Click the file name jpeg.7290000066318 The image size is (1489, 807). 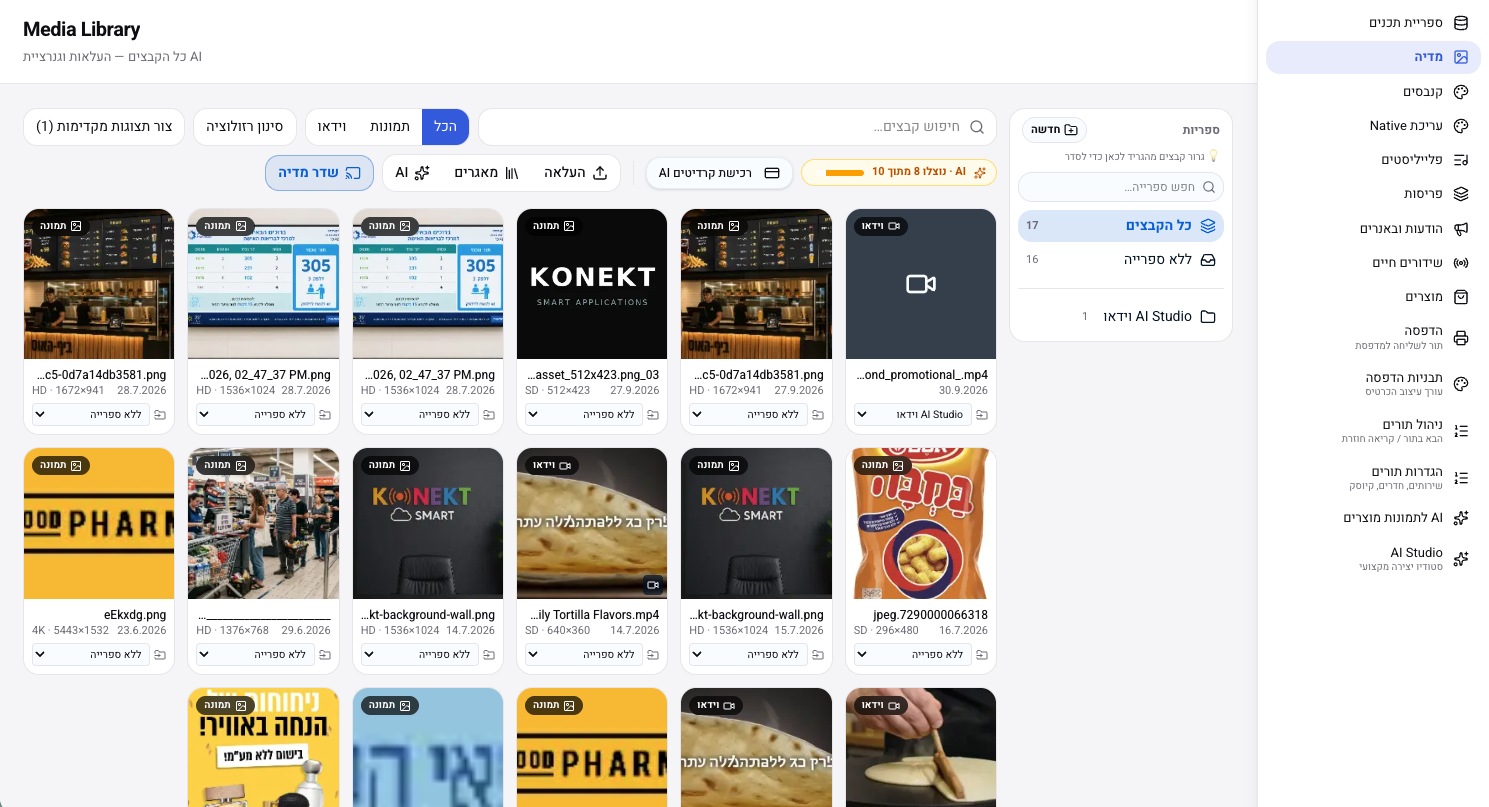[929, 615]
